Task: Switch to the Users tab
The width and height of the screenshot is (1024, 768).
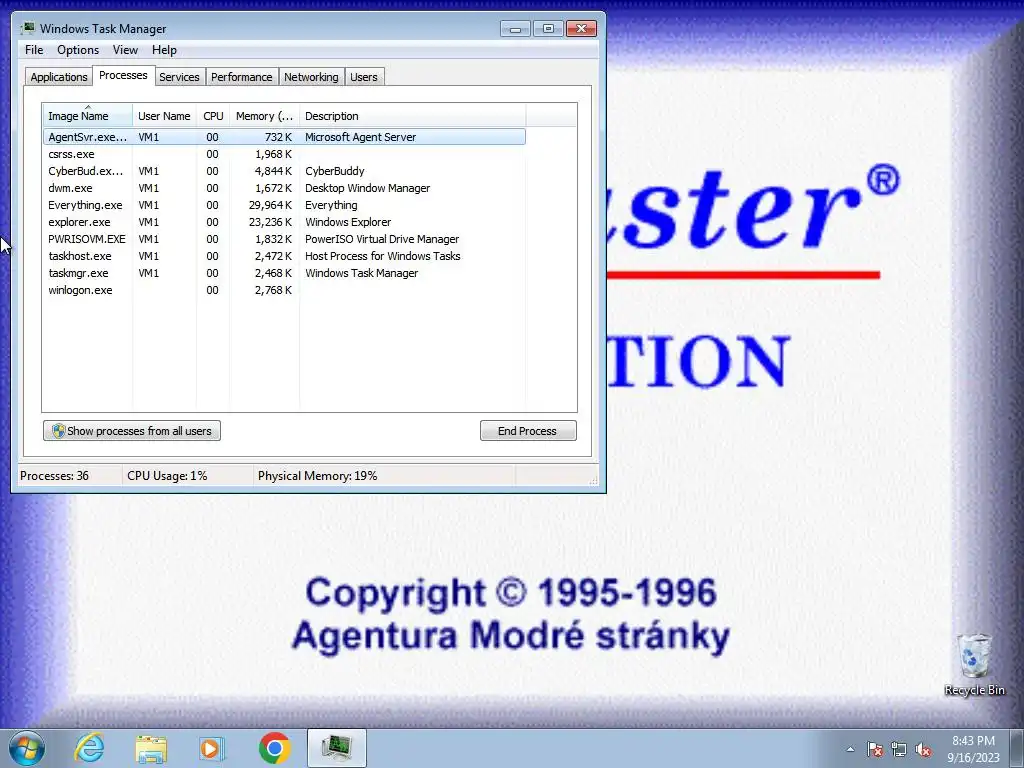Action: (364, 77)
